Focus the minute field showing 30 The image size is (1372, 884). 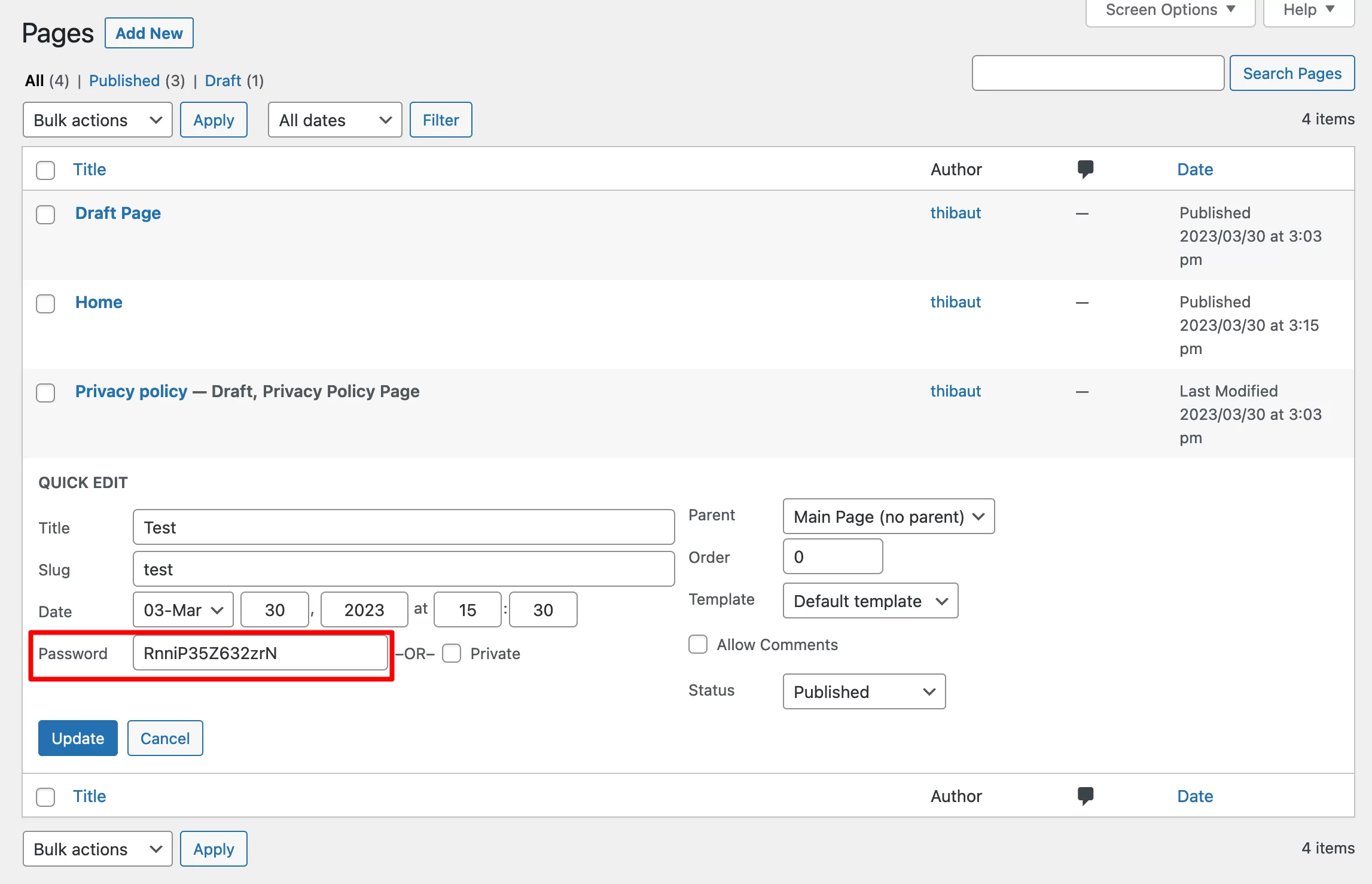click(543, 609)
